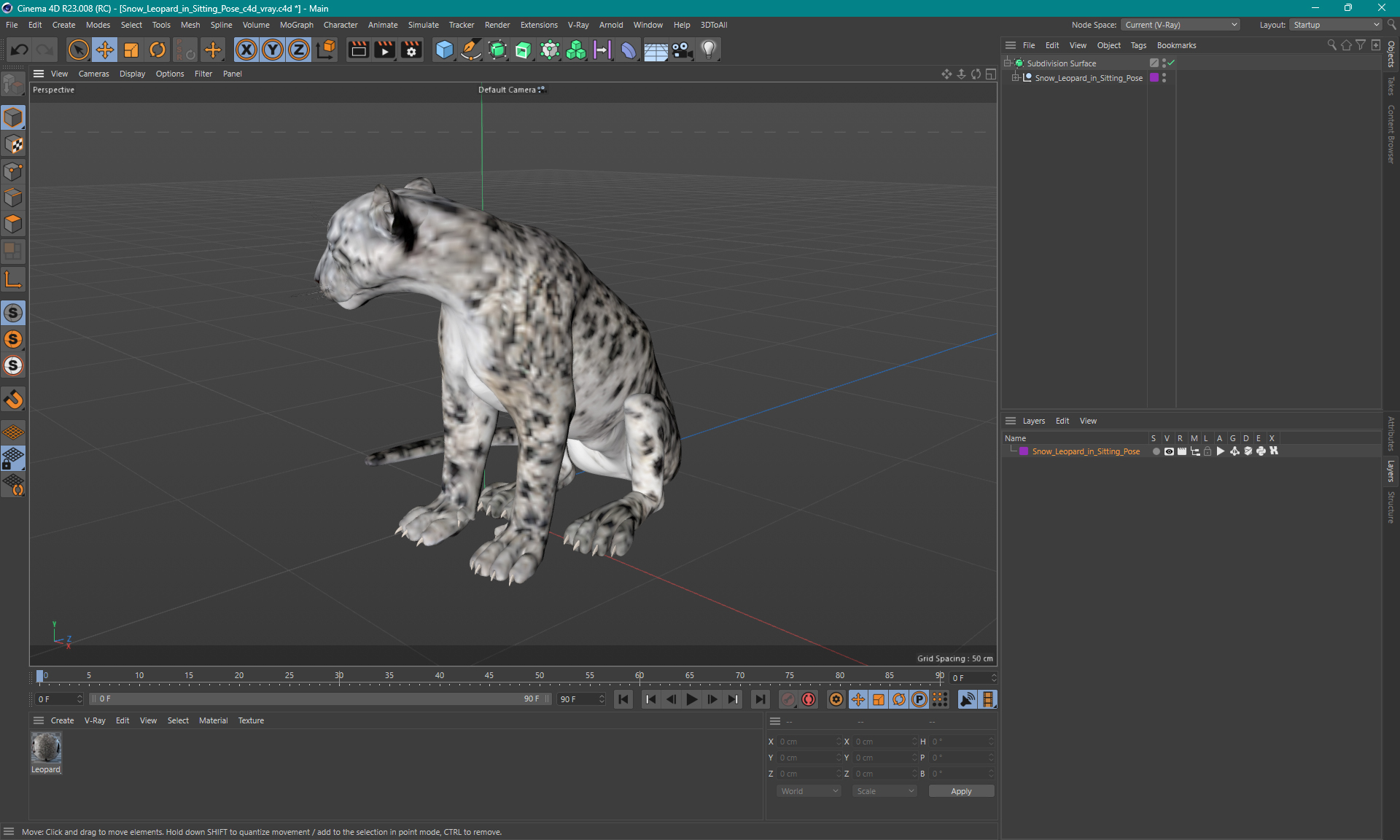1400x840 pixels.
Task: Add a Camera object
Action: pos(682,50)
